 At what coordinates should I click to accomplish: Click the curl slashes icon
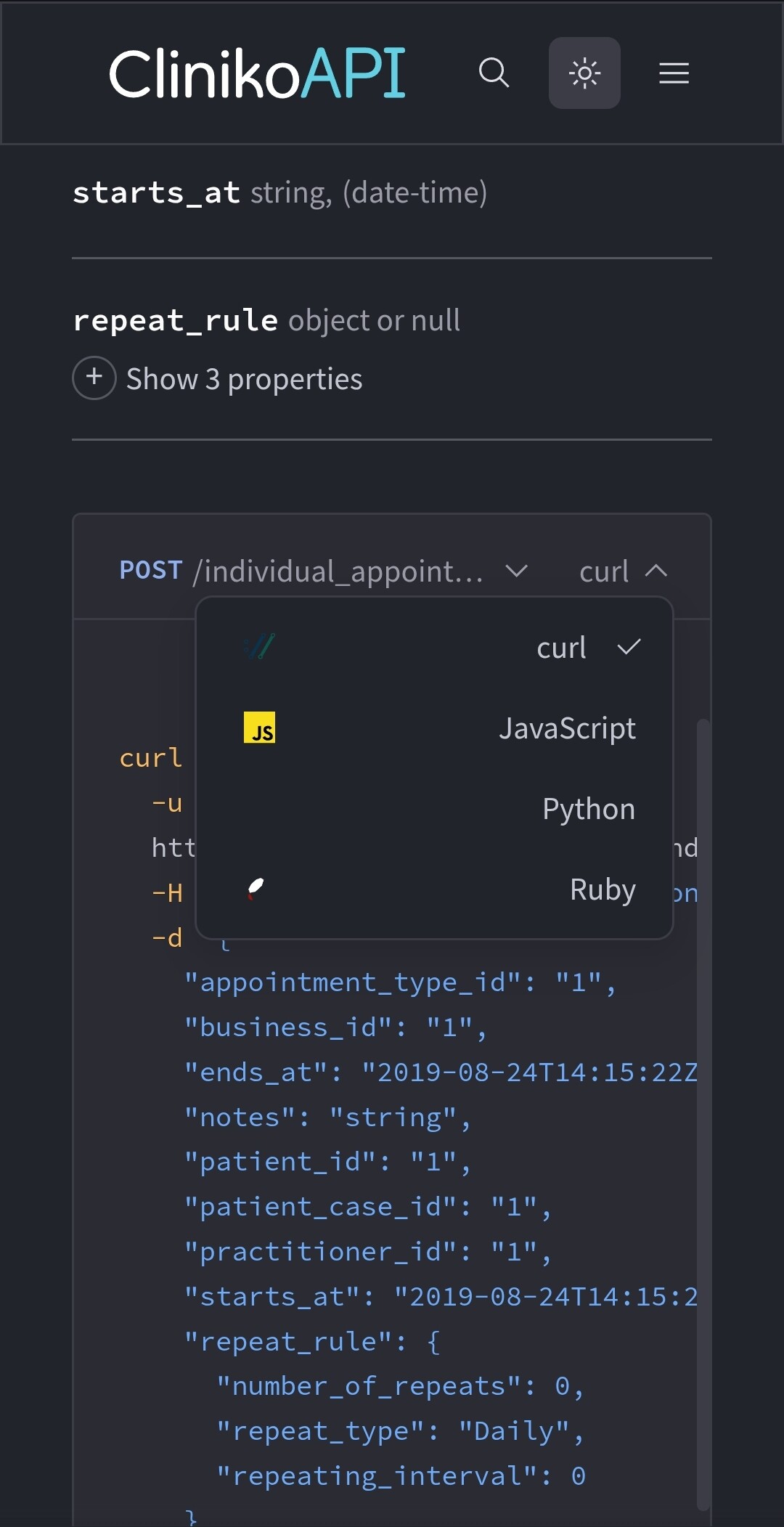[x=259, y=646]
